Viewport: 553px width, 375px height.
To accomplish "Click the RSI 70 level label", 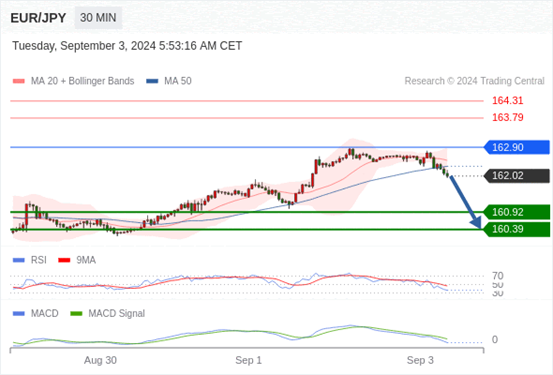I will click(x=498, y=276).
